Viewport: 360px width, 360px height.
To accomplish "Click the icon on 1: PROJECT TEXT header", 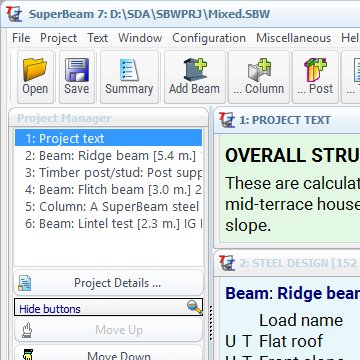I will click(227, 120).
